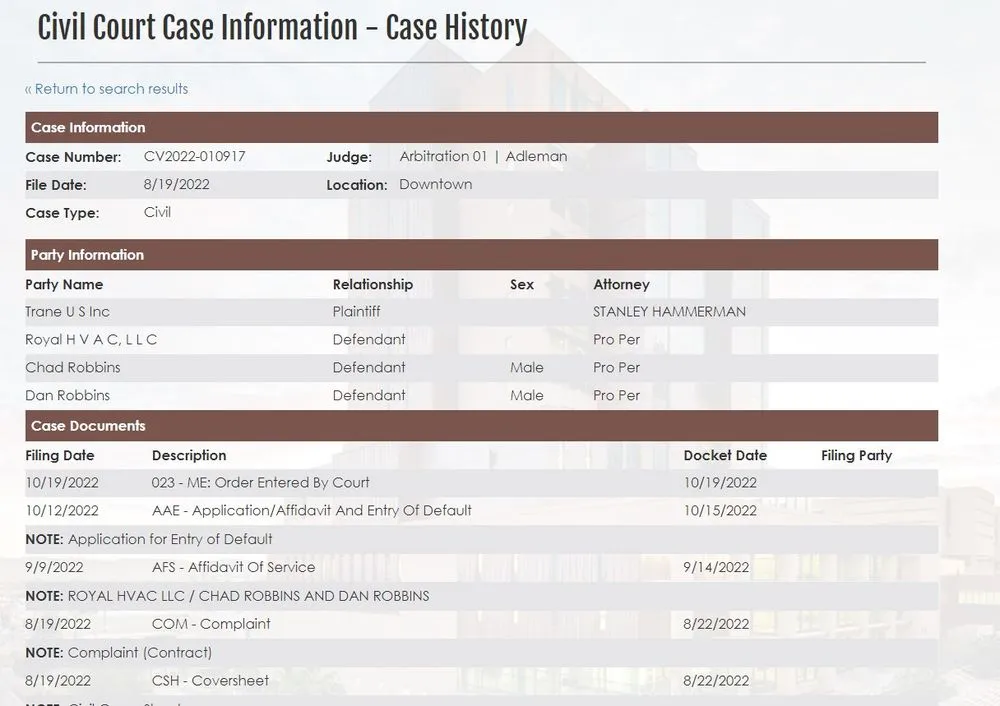Image resolution: width=1000 pixels, height=706 pixels.
Task: Open the CSH - Coversheet entry
Action: coord(210,681)
